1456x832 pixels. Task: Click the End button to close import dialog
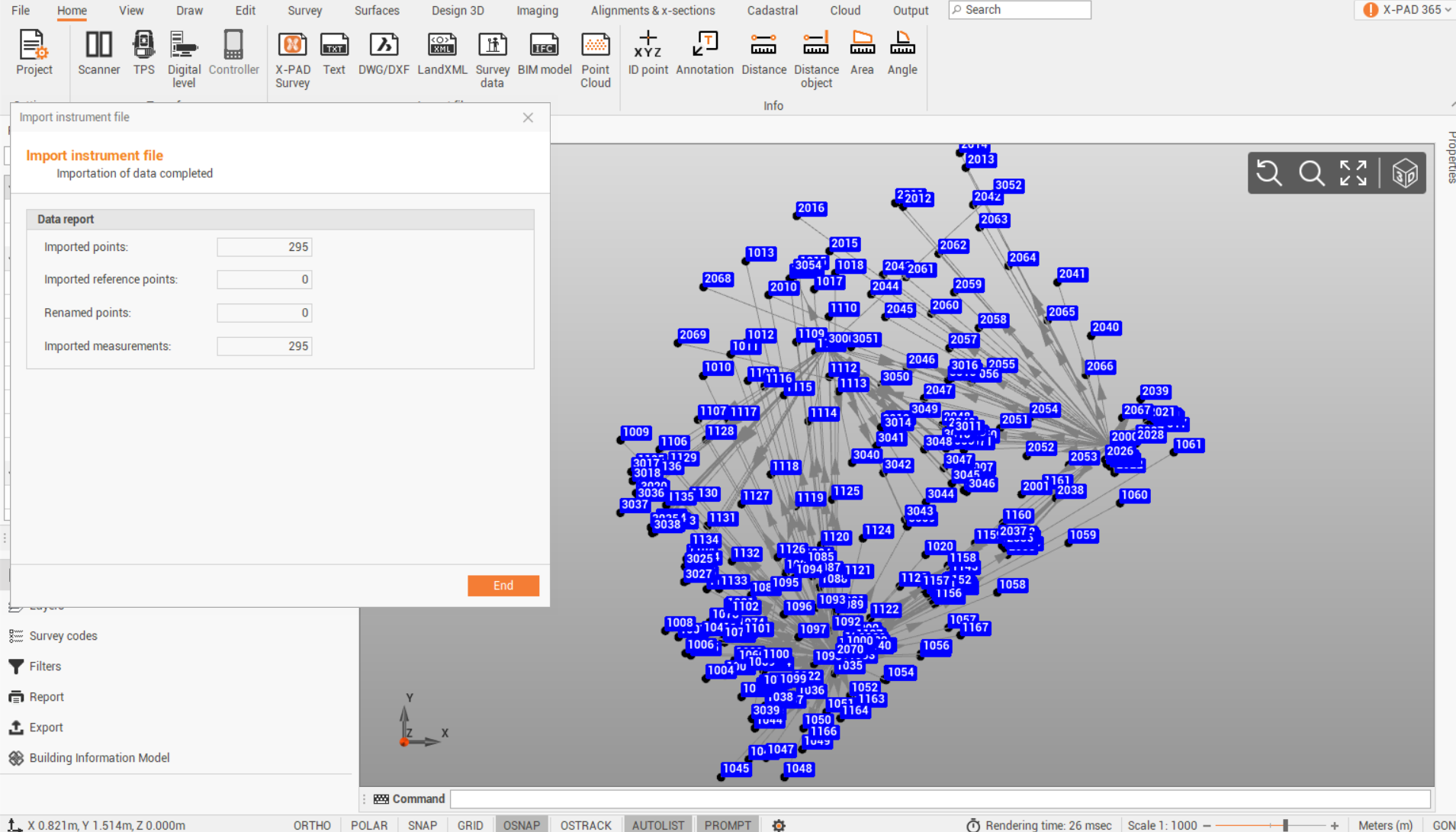[503, 585]
